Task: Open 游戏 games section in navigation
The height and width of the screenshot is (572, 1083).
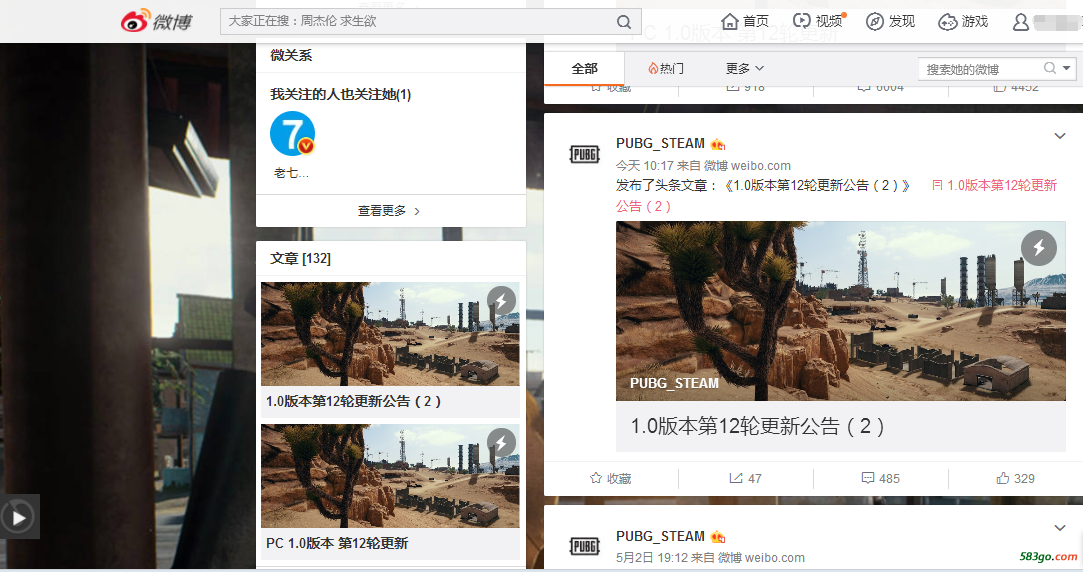Action: [963, 21]
